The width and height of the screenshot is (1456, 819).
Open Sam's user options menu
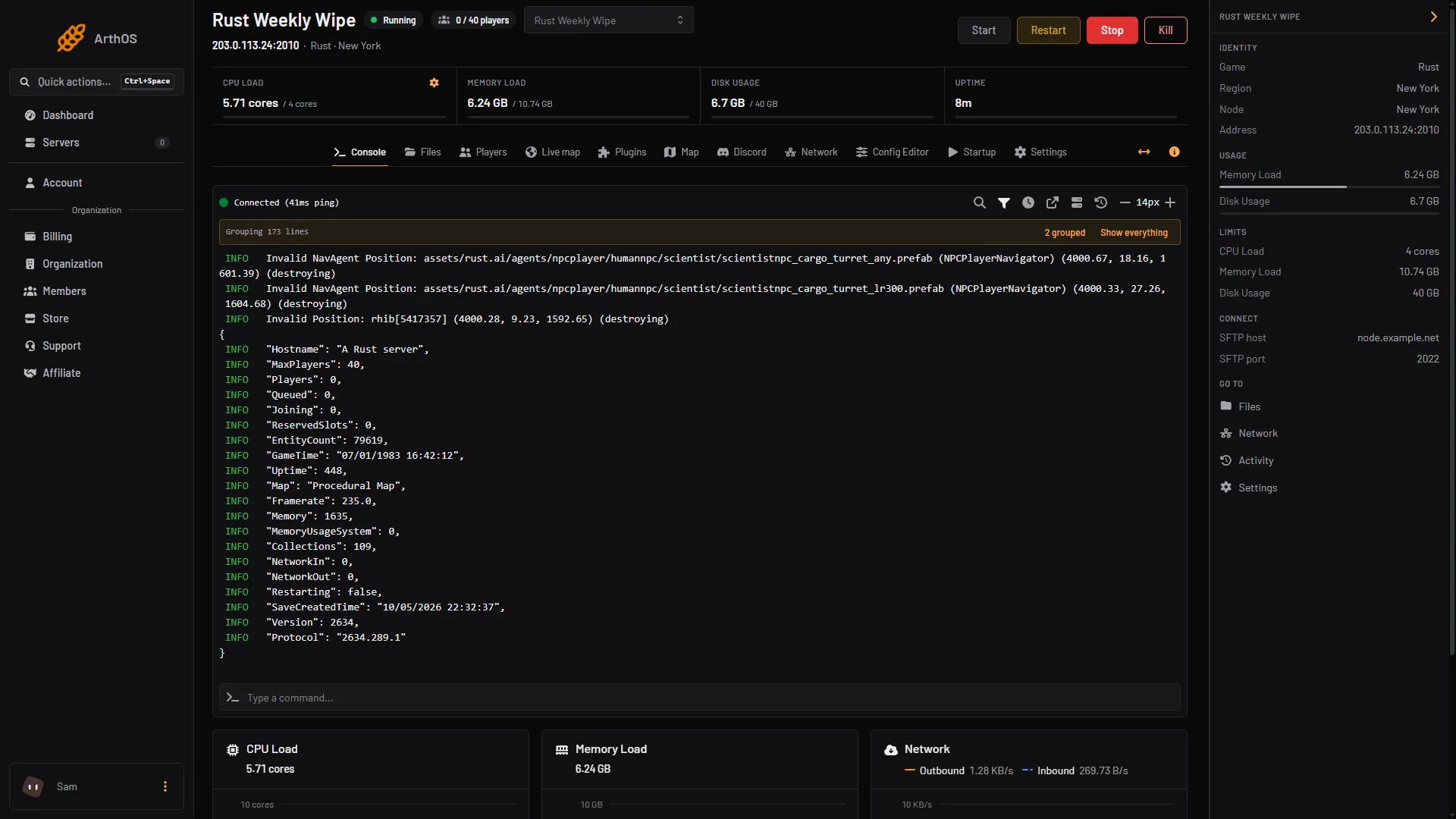point(165,786)
